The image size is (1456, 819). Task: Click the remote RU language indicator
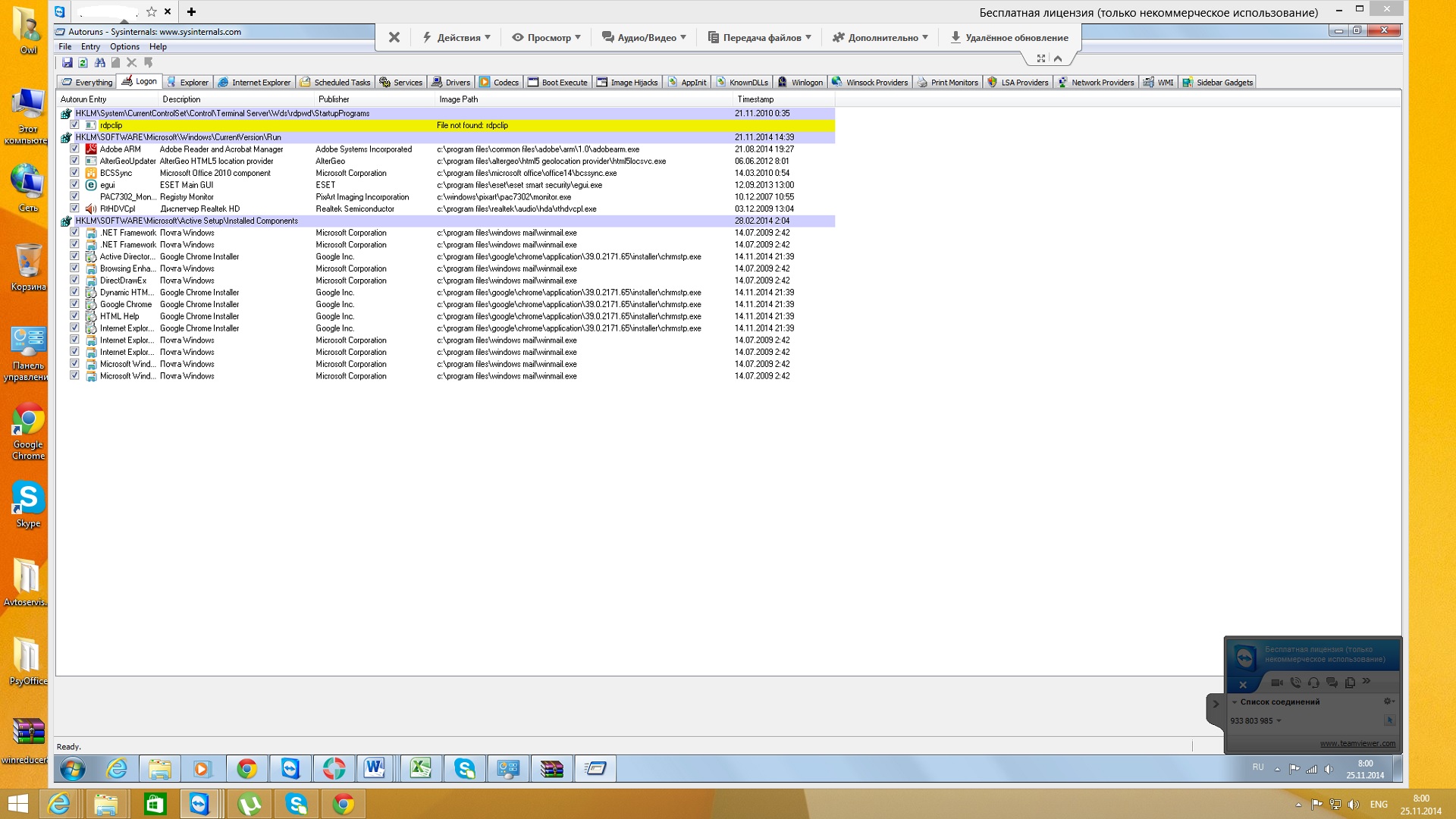click(x=1258, y=767)
